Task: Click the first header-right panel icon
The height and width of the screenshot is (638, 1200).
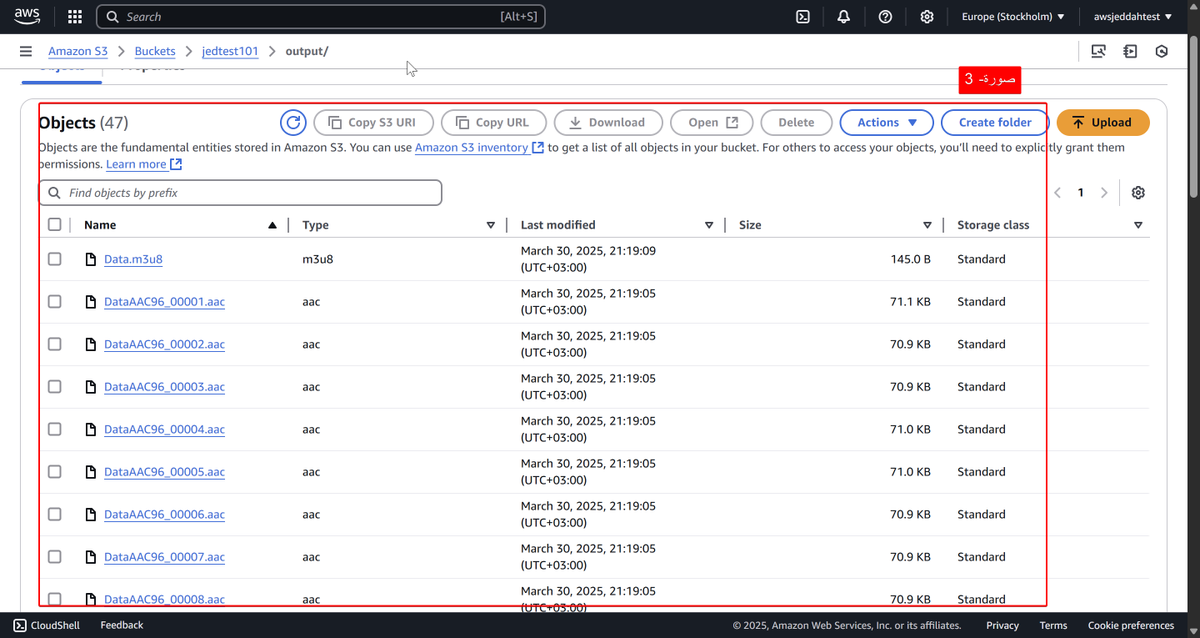Action: tap(1099, 51)
